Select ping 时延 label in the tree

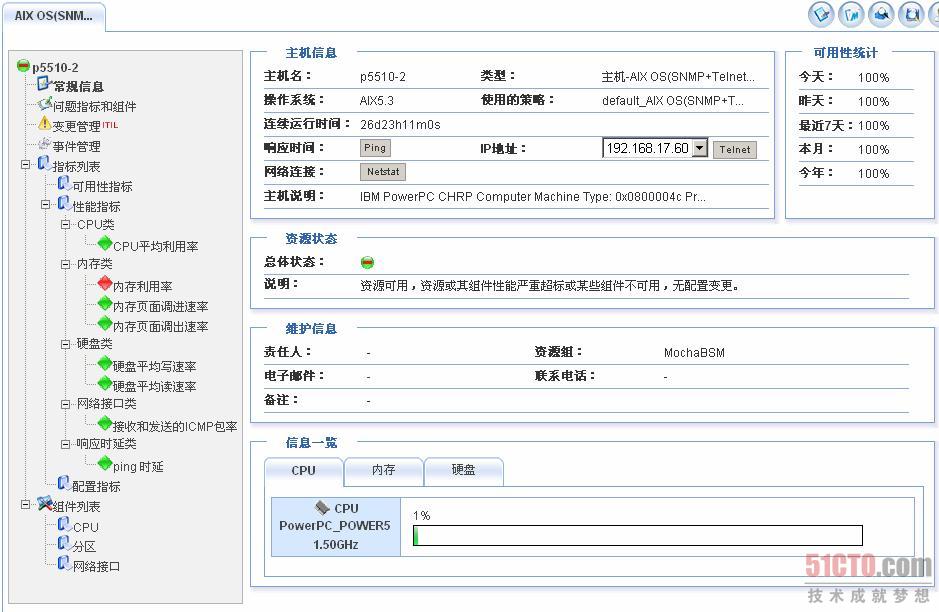click(138, 466)
